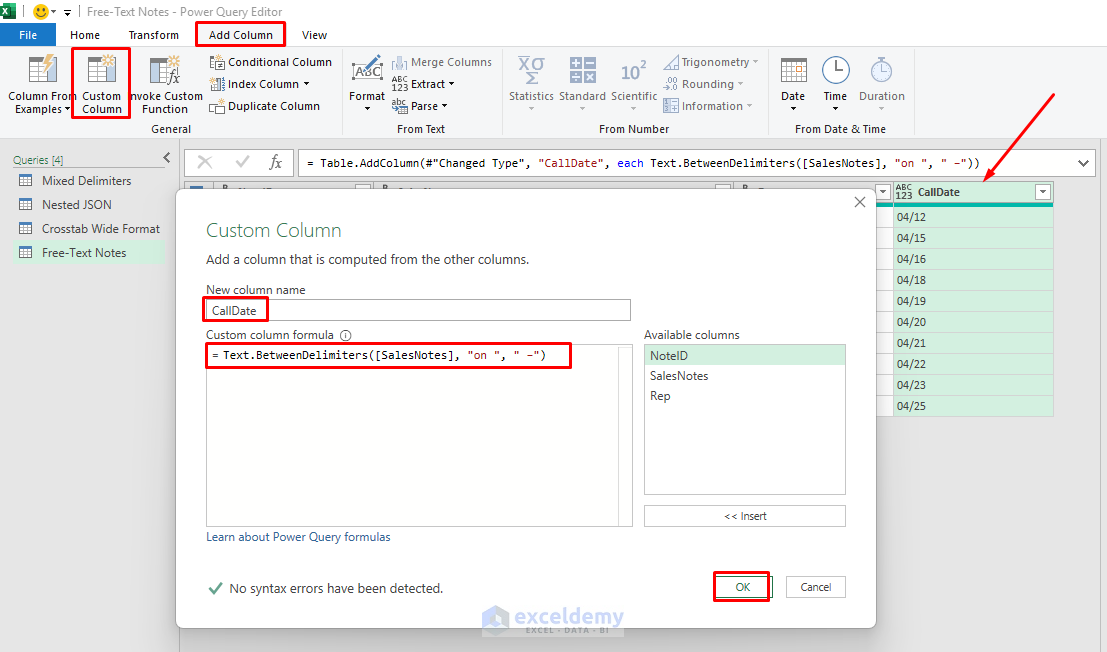The width and height of the screenshot is (1107, 652).
Task: Cancel formula bar edit (X)
Action: click(x=205, y=163)
